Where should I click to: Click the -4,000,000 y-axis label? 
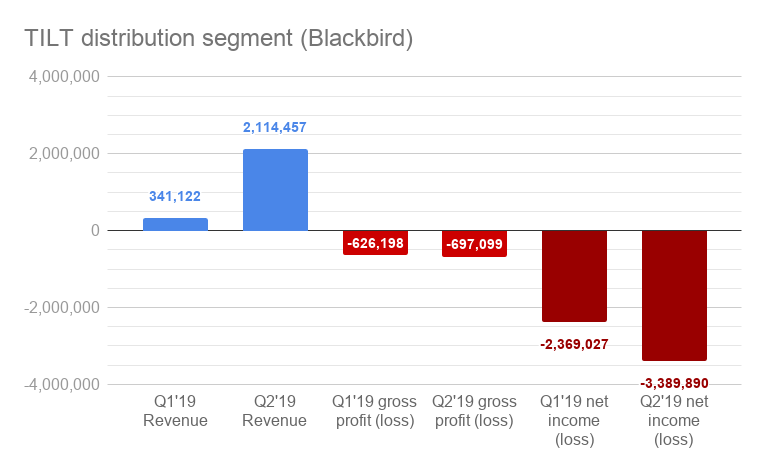pyautogui.click(x=61, y=385)
